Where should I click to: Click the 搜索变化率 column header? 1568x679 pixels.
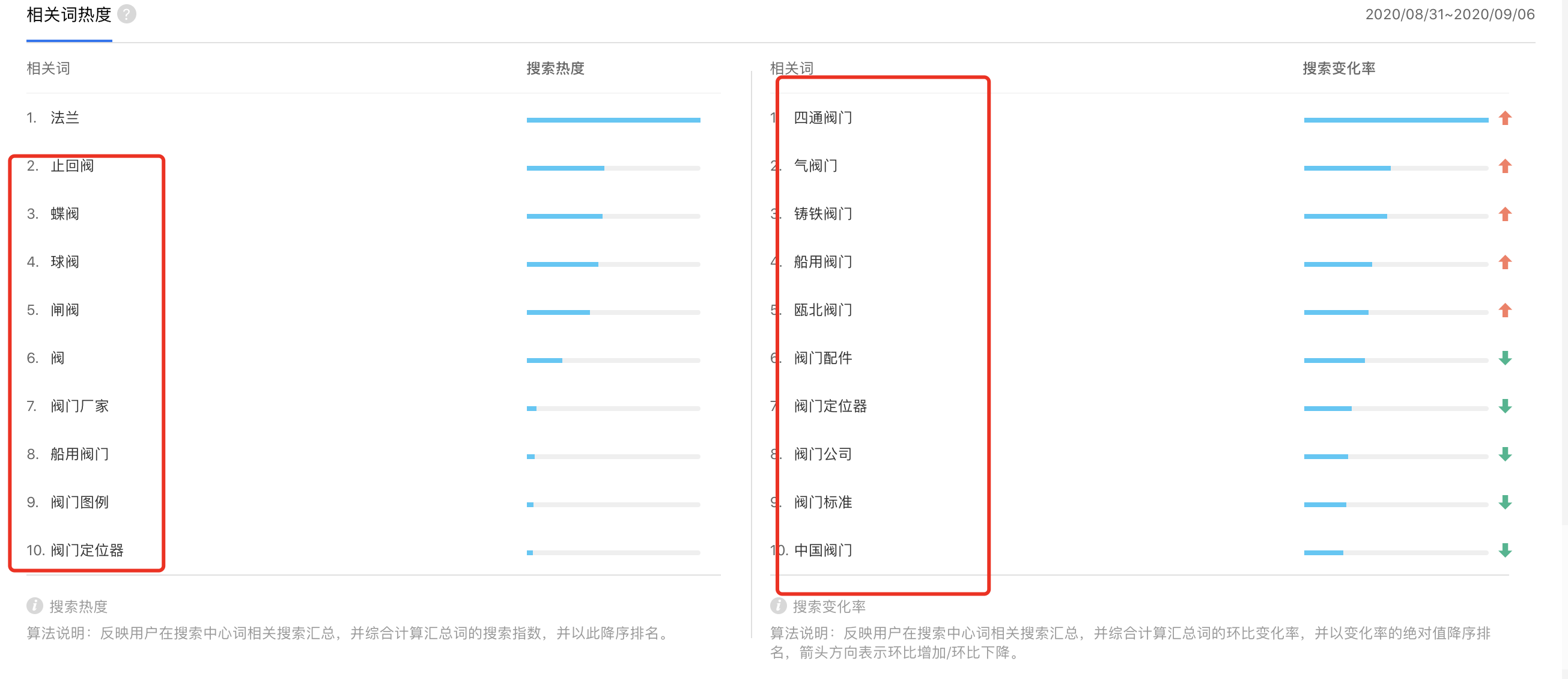pyautogui.click(x=1339, y=69)
